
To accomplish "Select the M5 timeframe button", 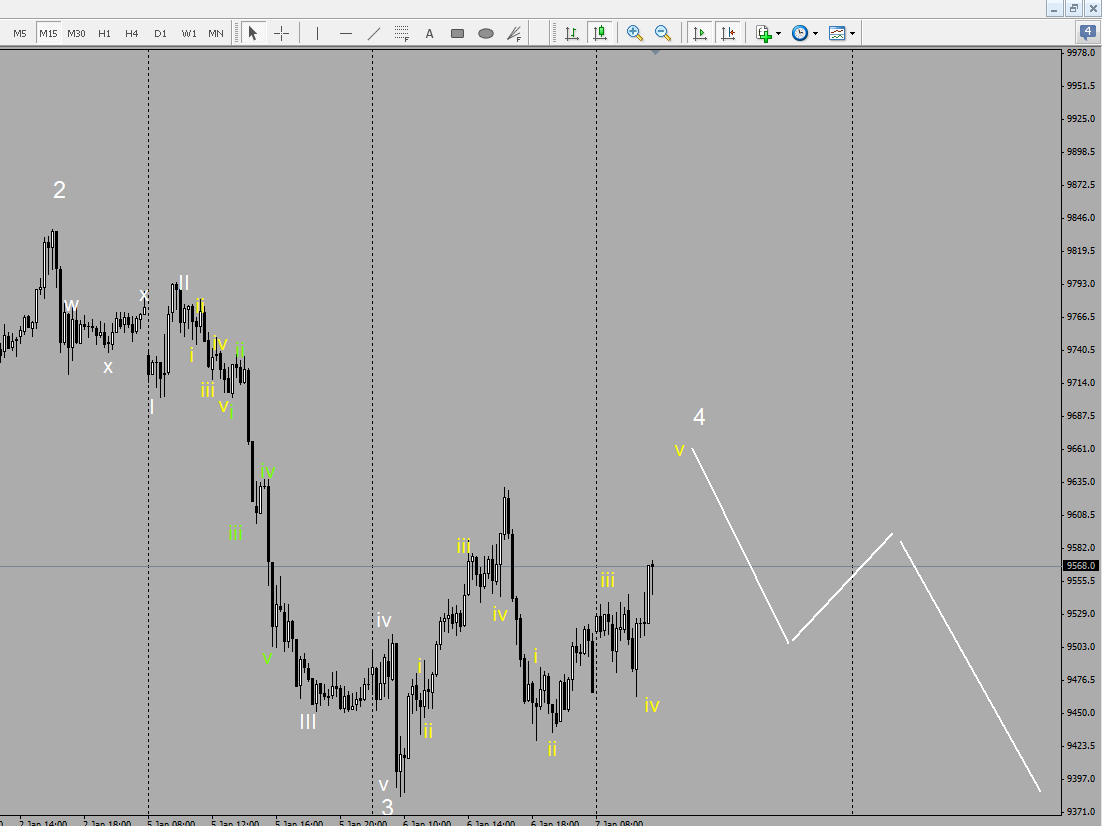I will point(20,33).
